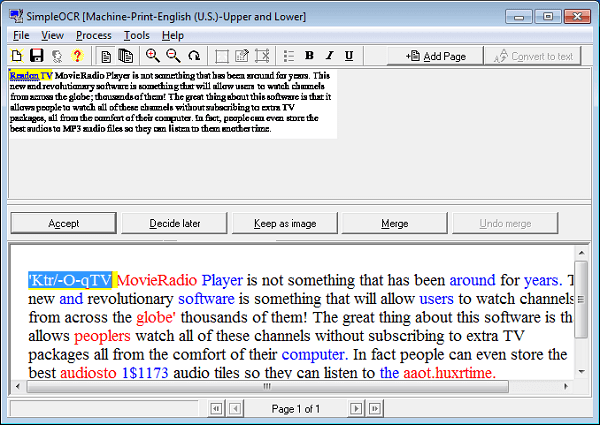Accept the suggested word
Viewport: 600px width, 425px height.
point(64,223)
